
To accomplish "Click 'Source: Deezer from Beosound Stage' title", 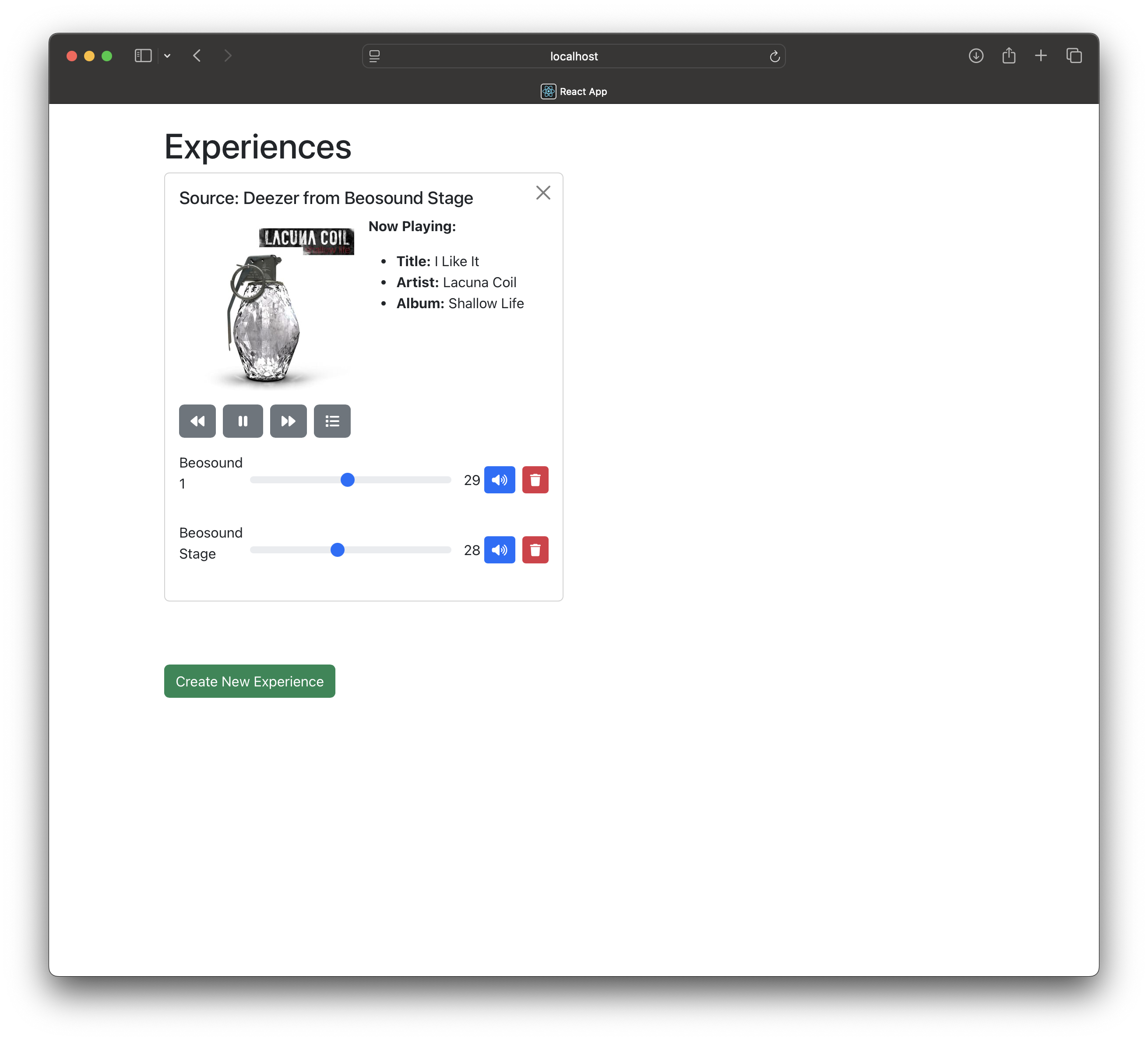I will [326, 197].
